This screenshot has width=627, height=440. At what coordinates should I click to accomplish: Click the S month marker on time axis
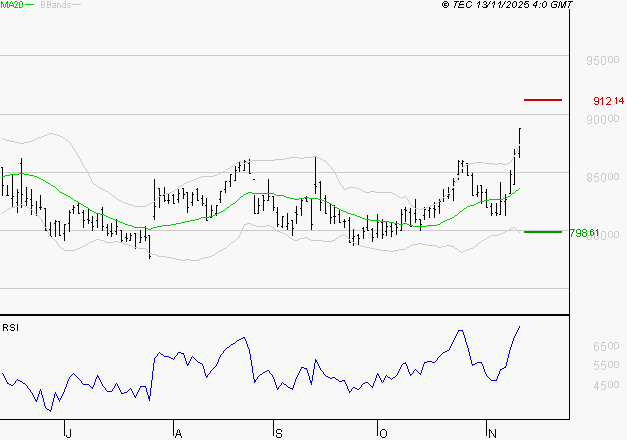click(x=279, y=433)
